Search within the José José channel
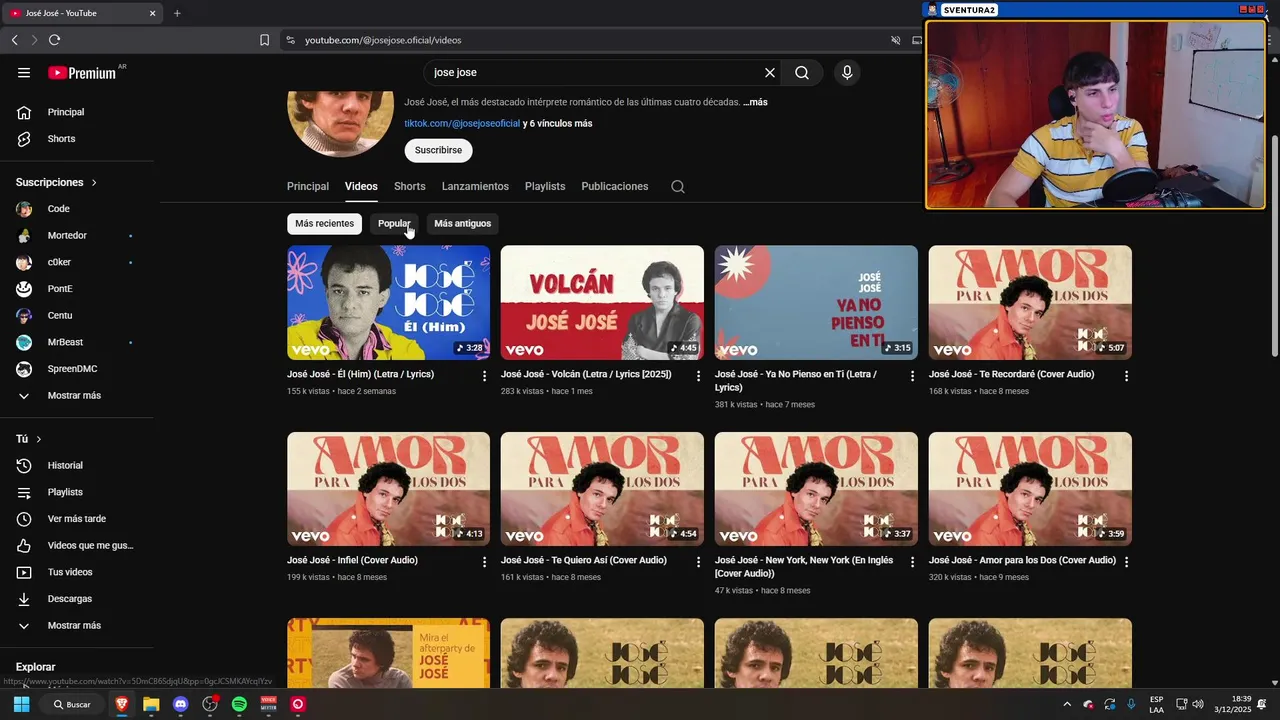 (x=678, y=187)
